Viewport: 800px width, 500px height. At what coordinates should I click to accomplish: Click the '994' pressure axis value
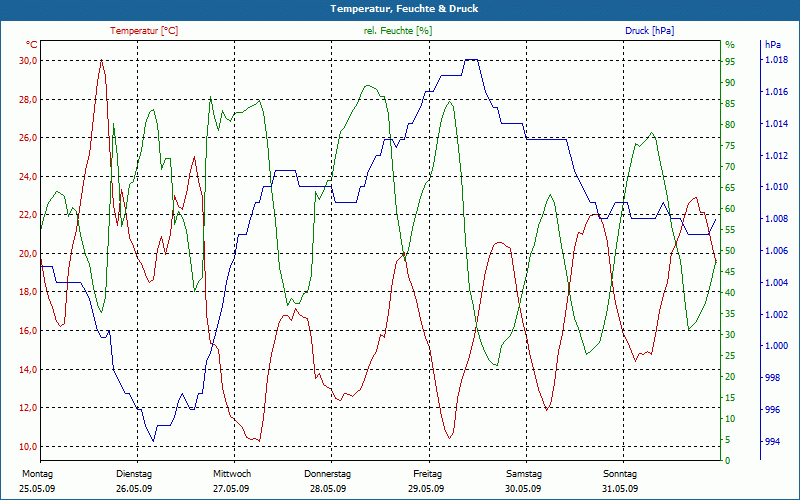click(773, 441)
